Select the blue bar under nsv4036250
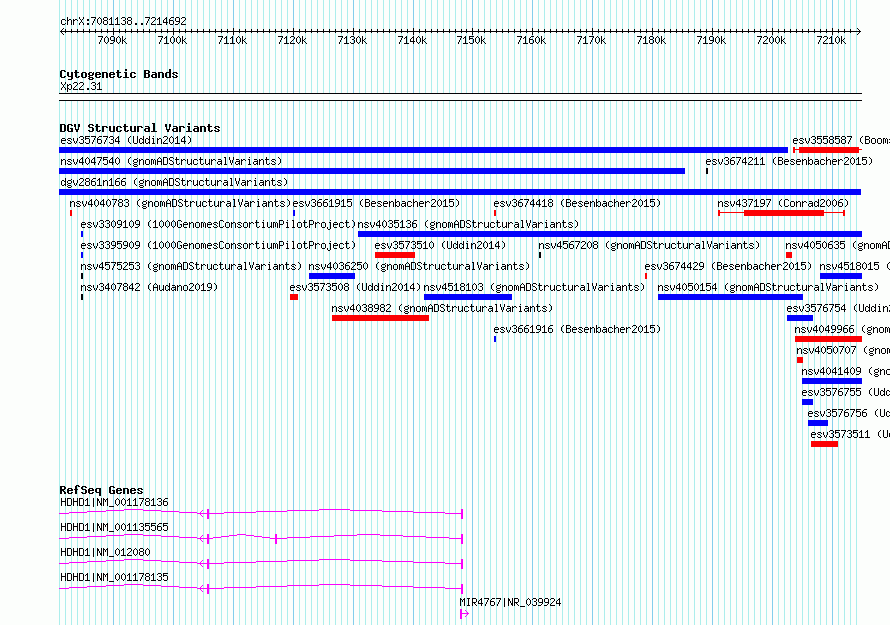Screen dimensions: 890x625 pyautogui.click(x=332, y=276)
